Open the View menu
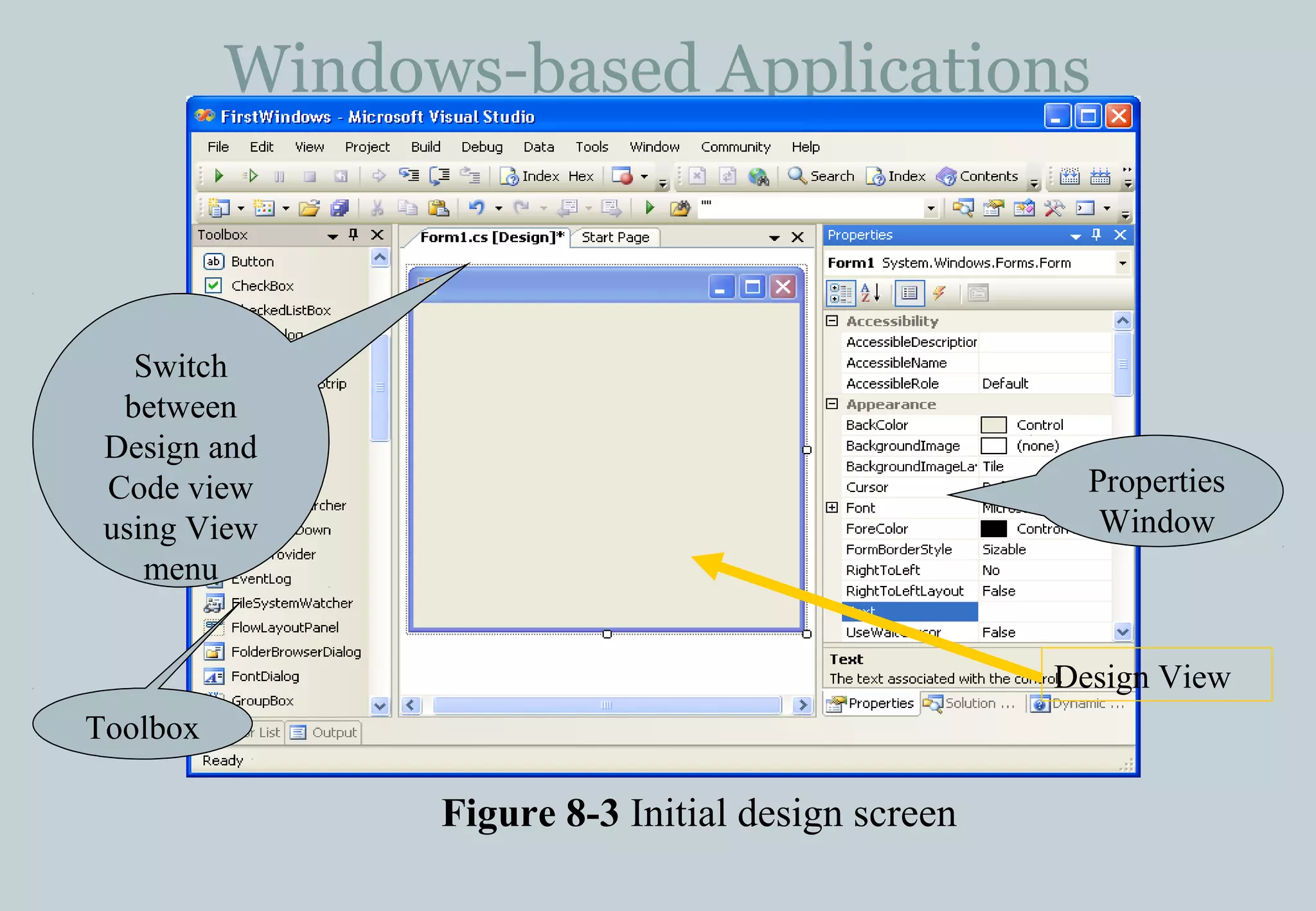This screenshot has height=911, width=1316. pyautogui.click(x=309, y=146)
